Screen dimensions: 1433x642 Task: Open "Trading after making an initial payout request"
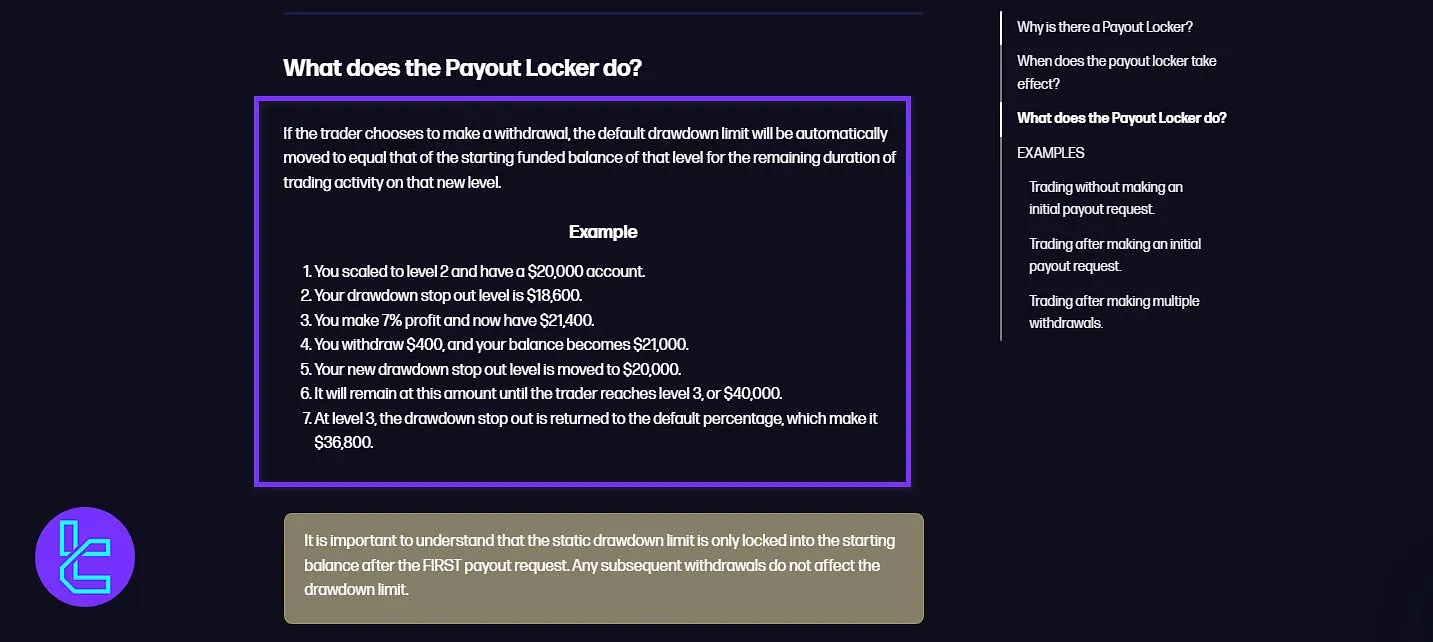[1115, 254]
